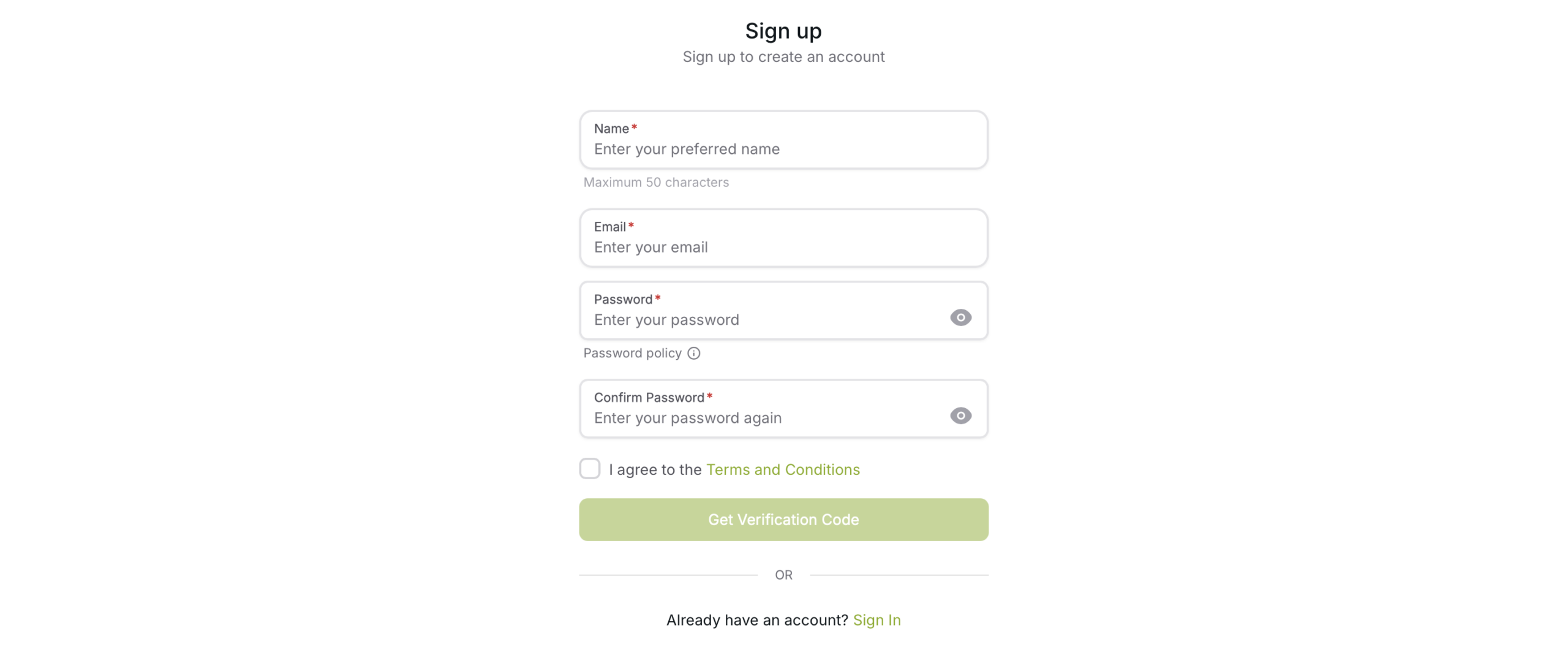Go to the Sign In link
The height and width of the screenshot is (660, 1568).
[x=876, y=620]
